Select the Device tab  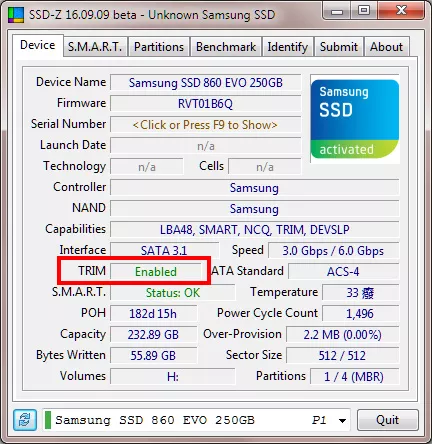pyautogui.click(x=38, y=45)
